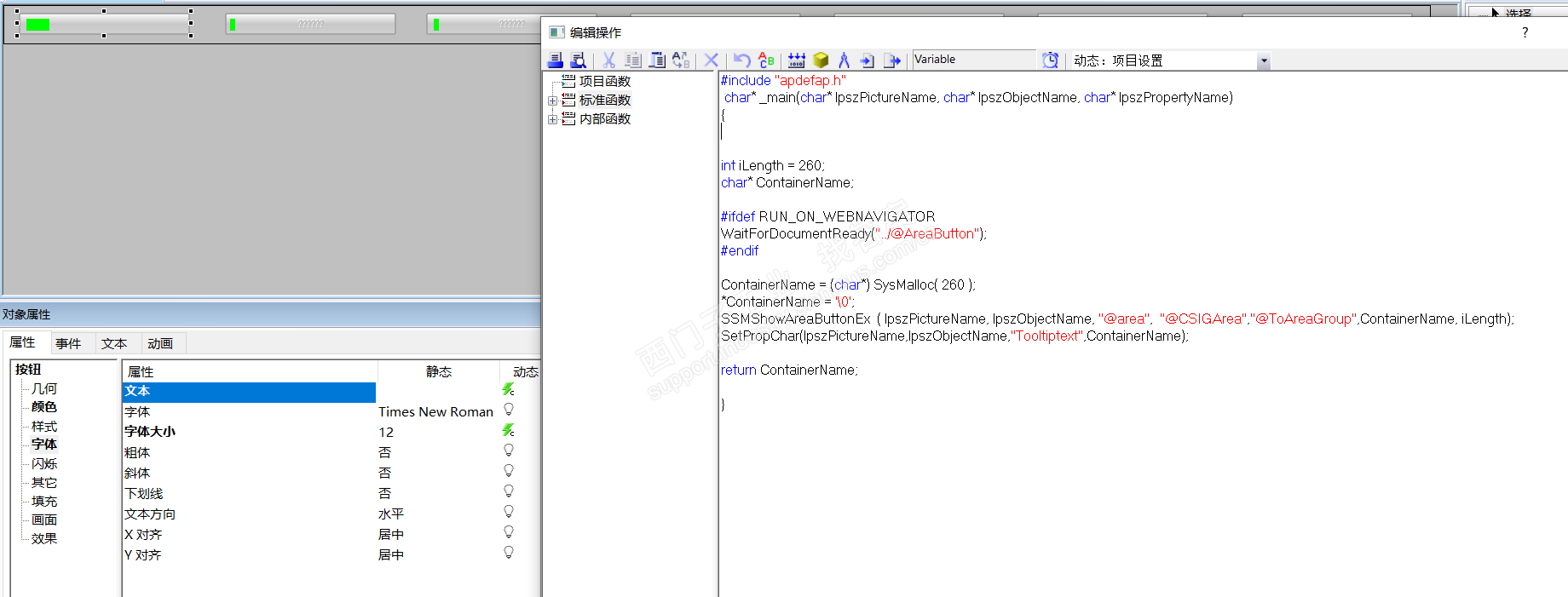Click the light bulb in 文本方向 row
The width and height of the screenshot is (1568, 597).
point(509,512)
